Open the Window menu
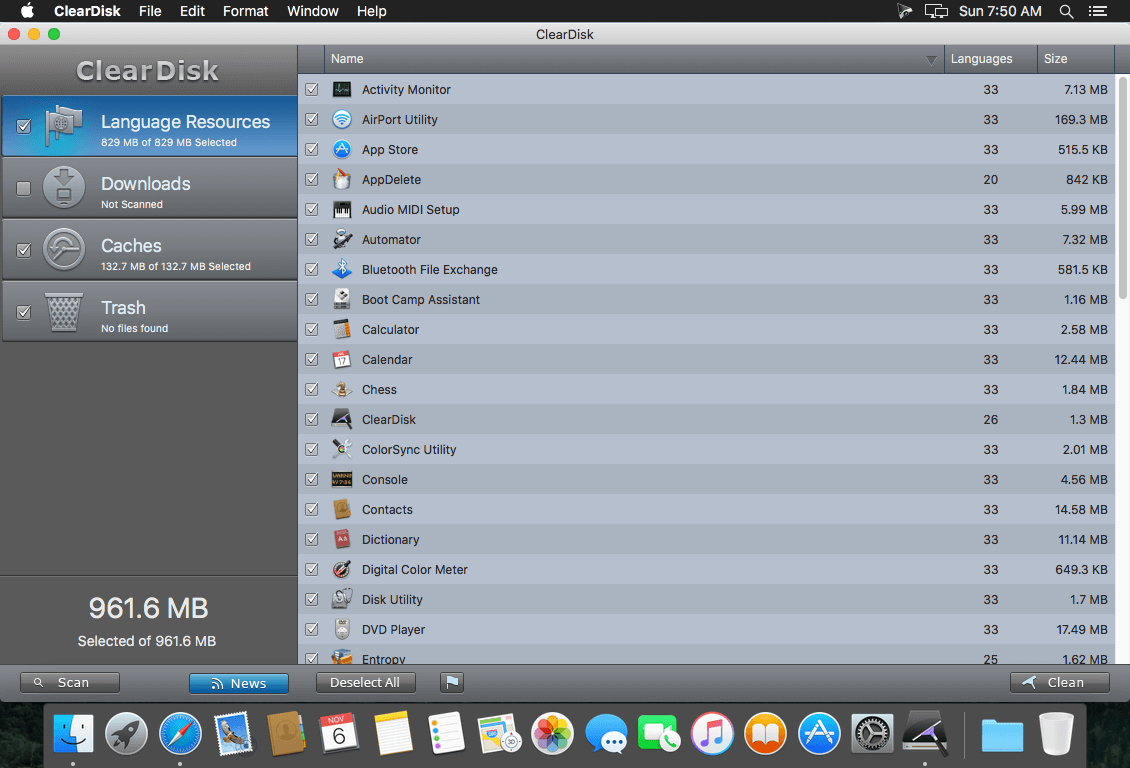The height and width of the screenshot is (768, 1130). (x=313, y=11)
